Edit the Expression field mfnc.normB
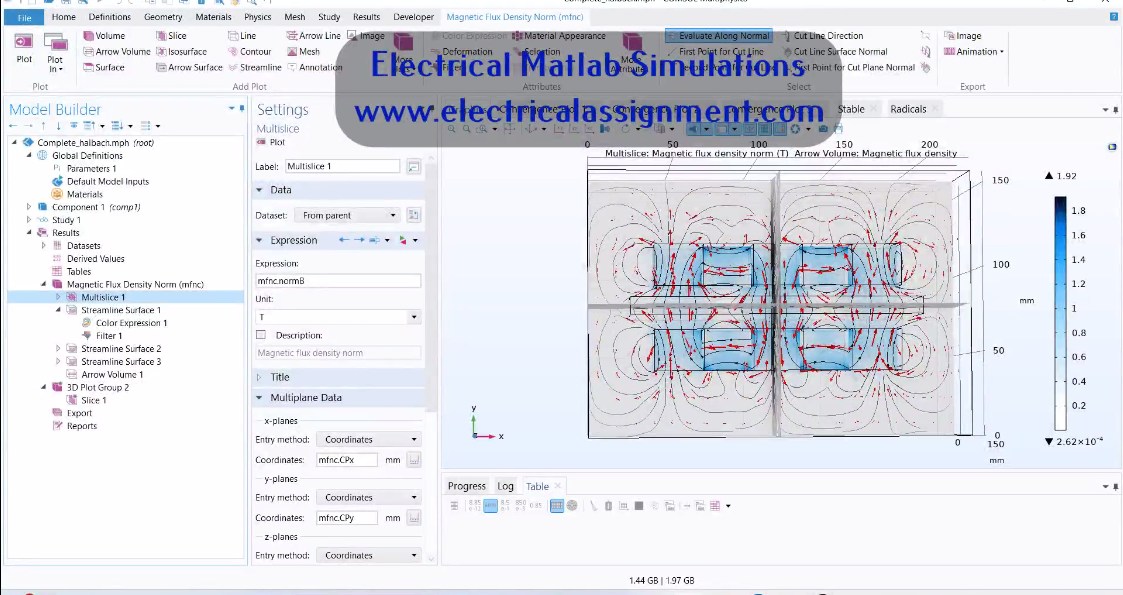This screenshot has width=1123, height=595. (x=338, y=281)
